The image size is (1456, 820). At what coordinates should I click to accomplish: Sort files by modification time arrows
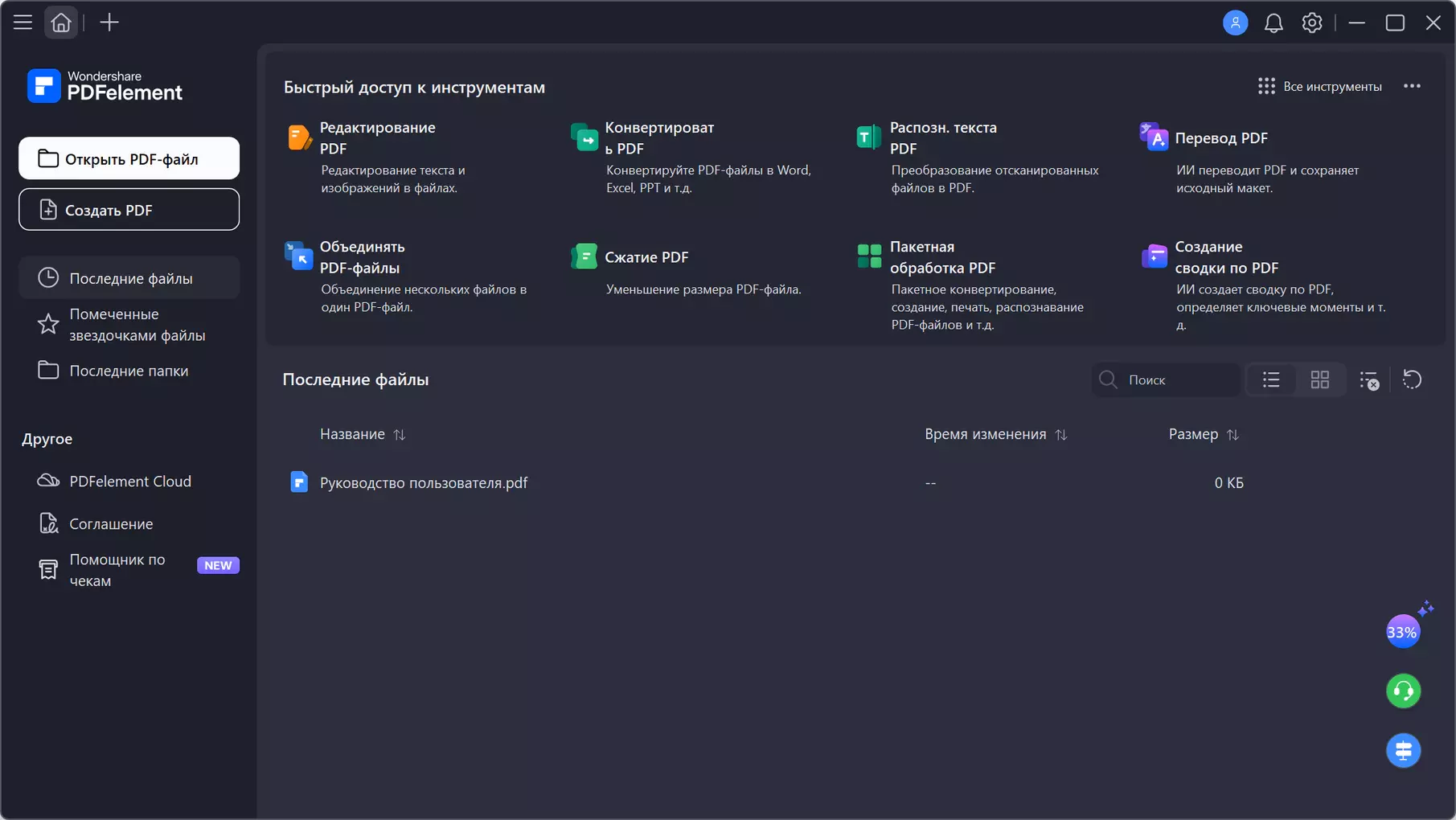point(1061,435)
